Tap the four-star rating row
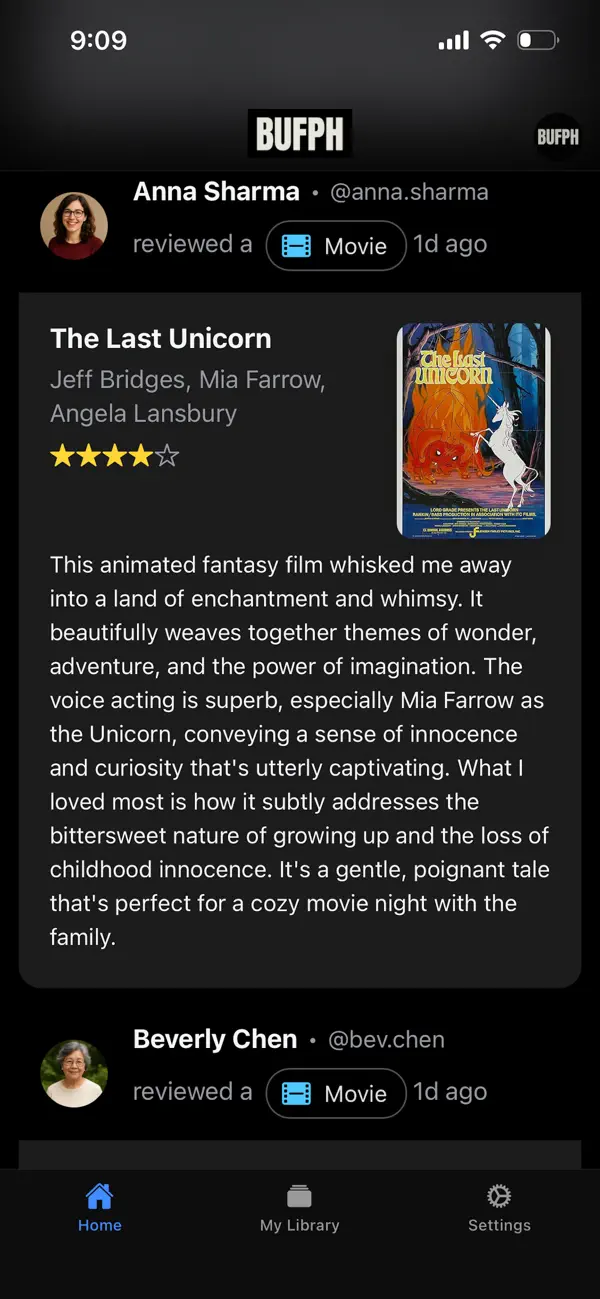 click(x=115, y=457)
